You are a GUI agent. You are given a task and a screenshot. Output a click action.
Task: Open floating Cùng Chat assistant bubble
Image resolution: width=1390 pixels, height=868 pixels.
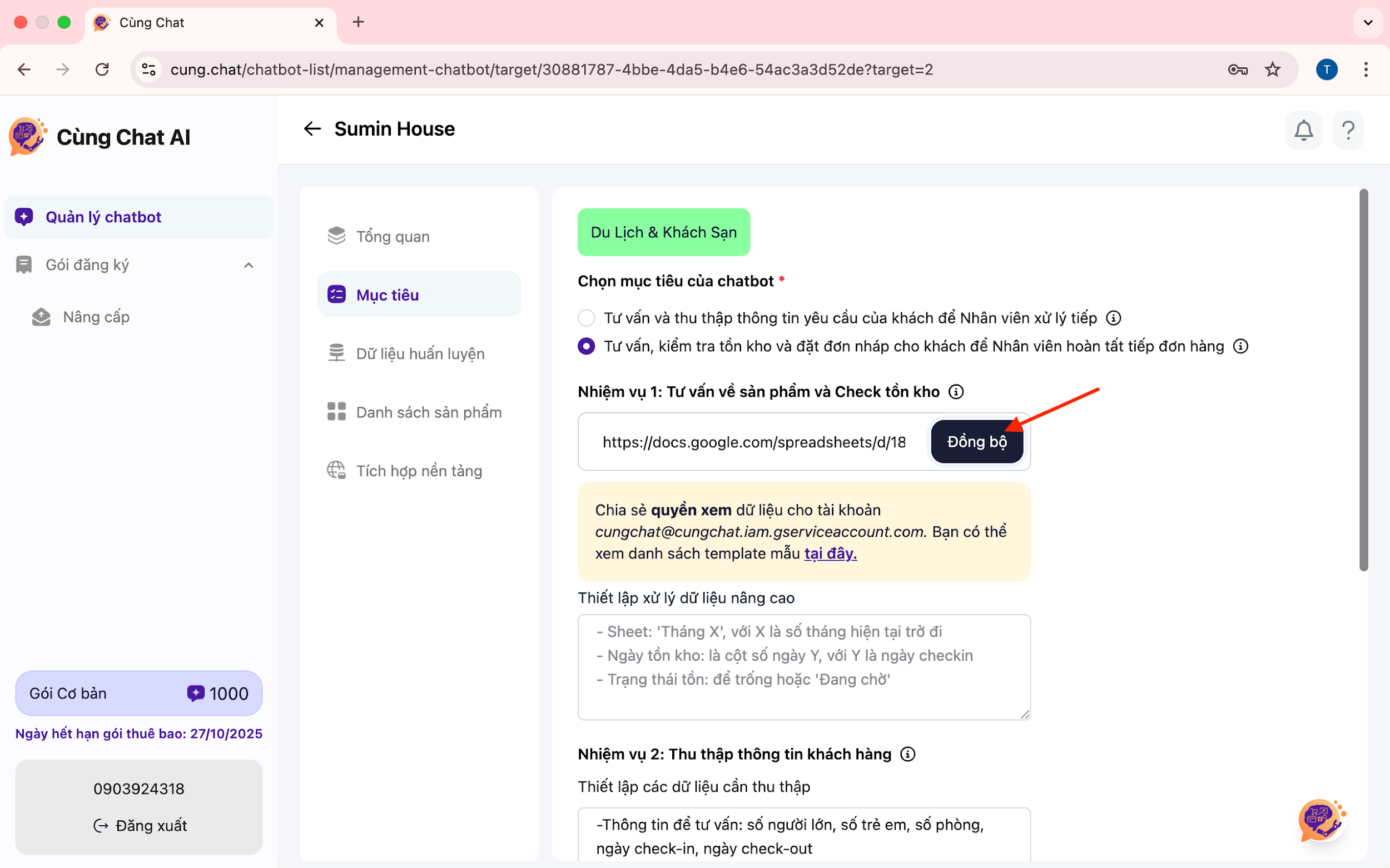click(1321, 820)
